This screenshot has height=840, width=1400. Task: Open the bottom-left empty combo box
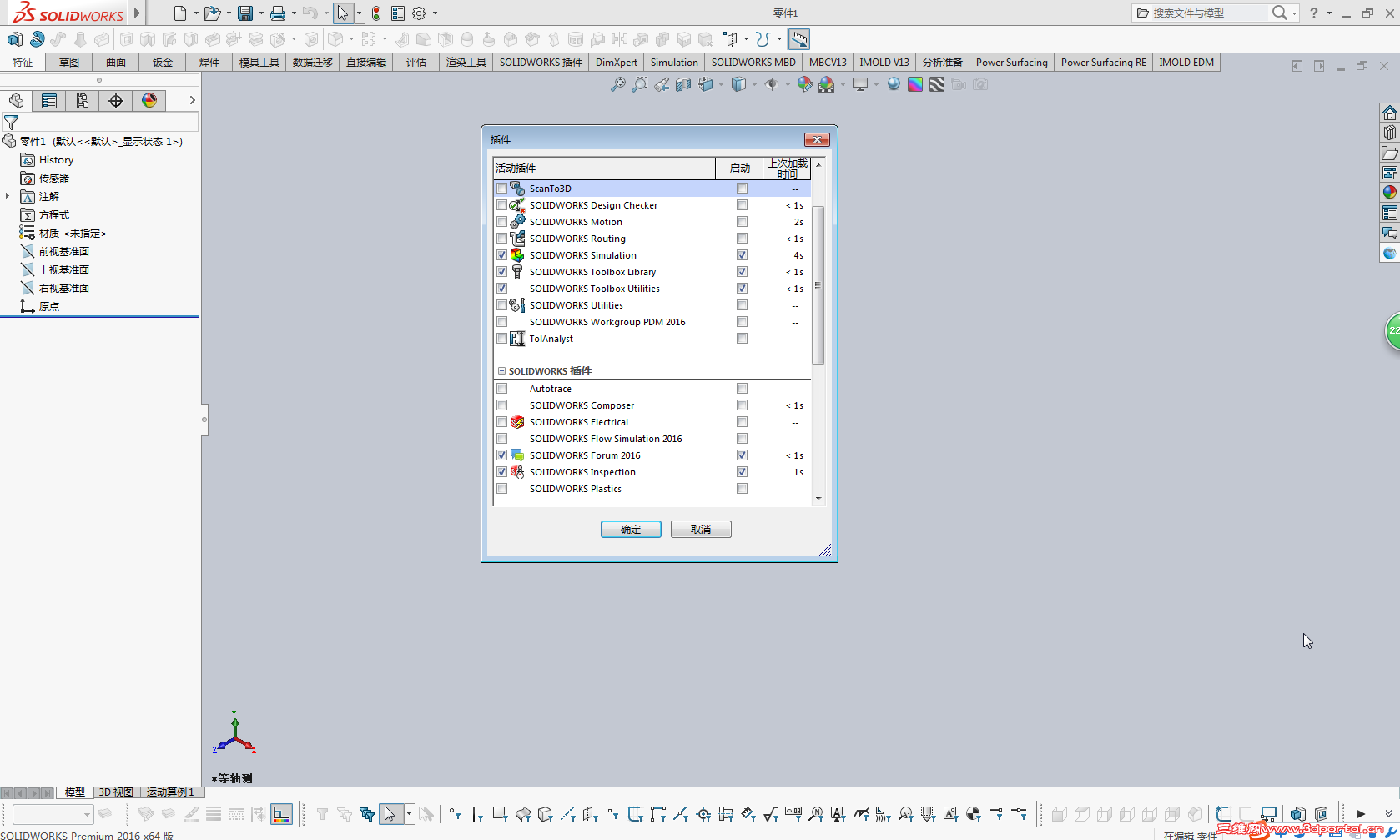click(53, 814)
